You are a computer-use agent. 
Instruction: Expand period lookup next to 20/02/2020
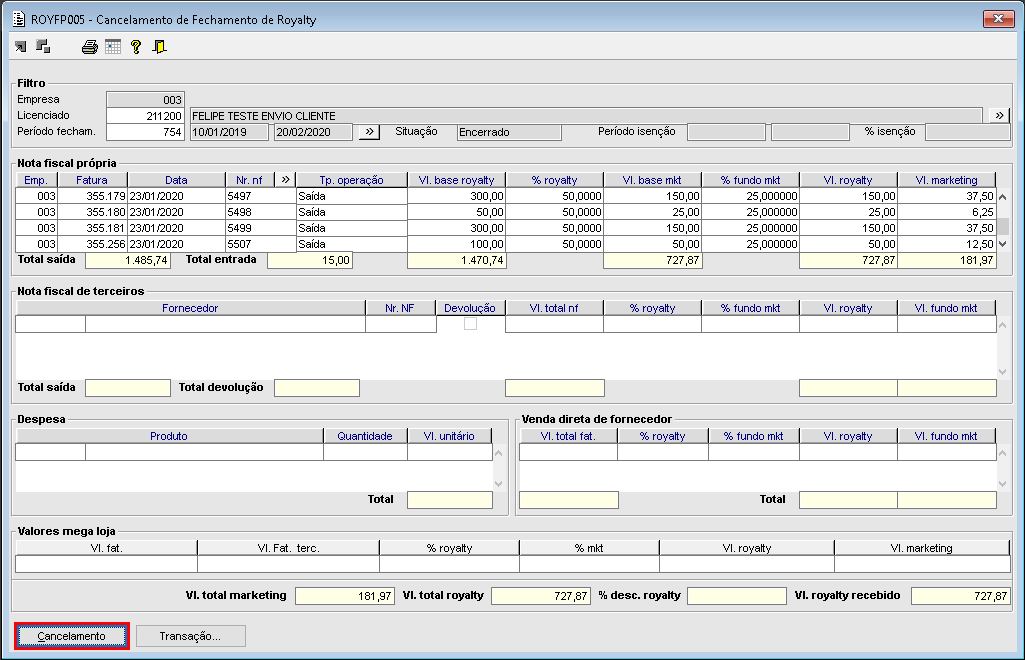[369, 132]
